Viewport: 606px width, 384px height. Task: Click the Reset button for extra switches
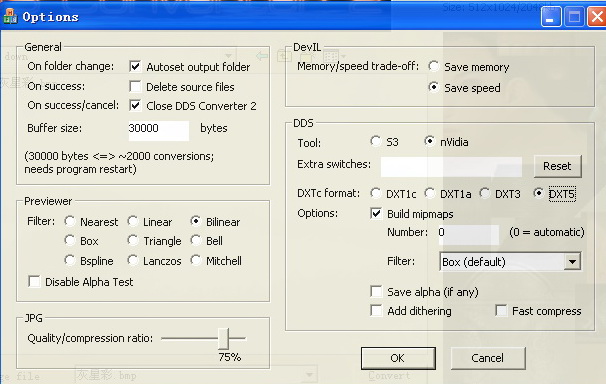(557, 166)
